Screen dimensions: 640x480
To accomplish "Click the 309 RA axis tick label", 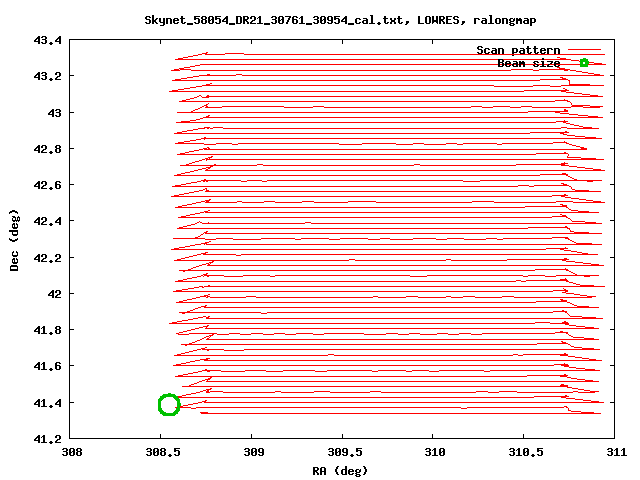I will (254, 452).
